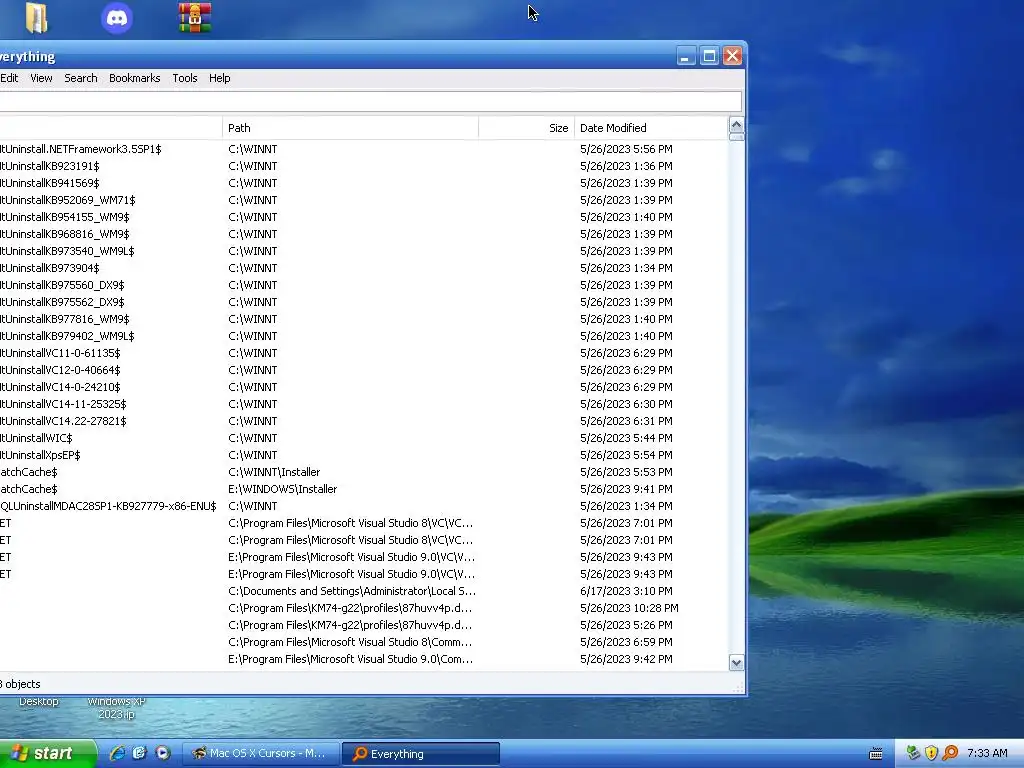Open the Bookmarks menu

[135, 78]
